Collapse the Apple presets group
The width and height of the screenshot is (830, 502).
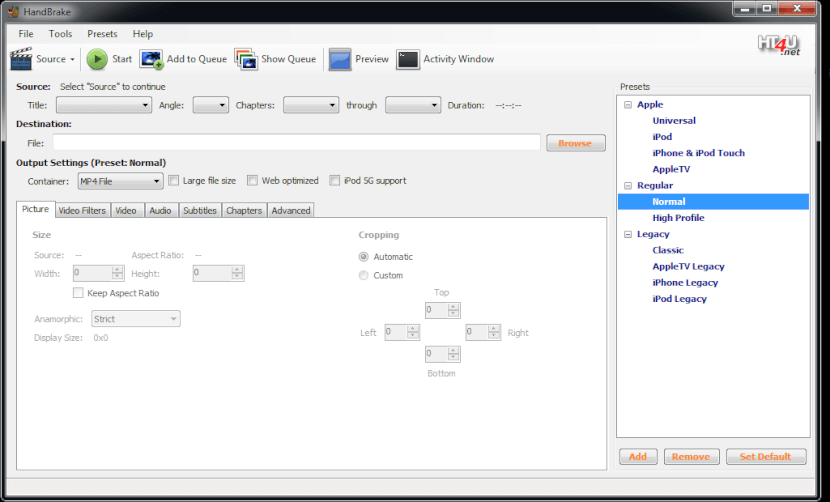[628, 105]
